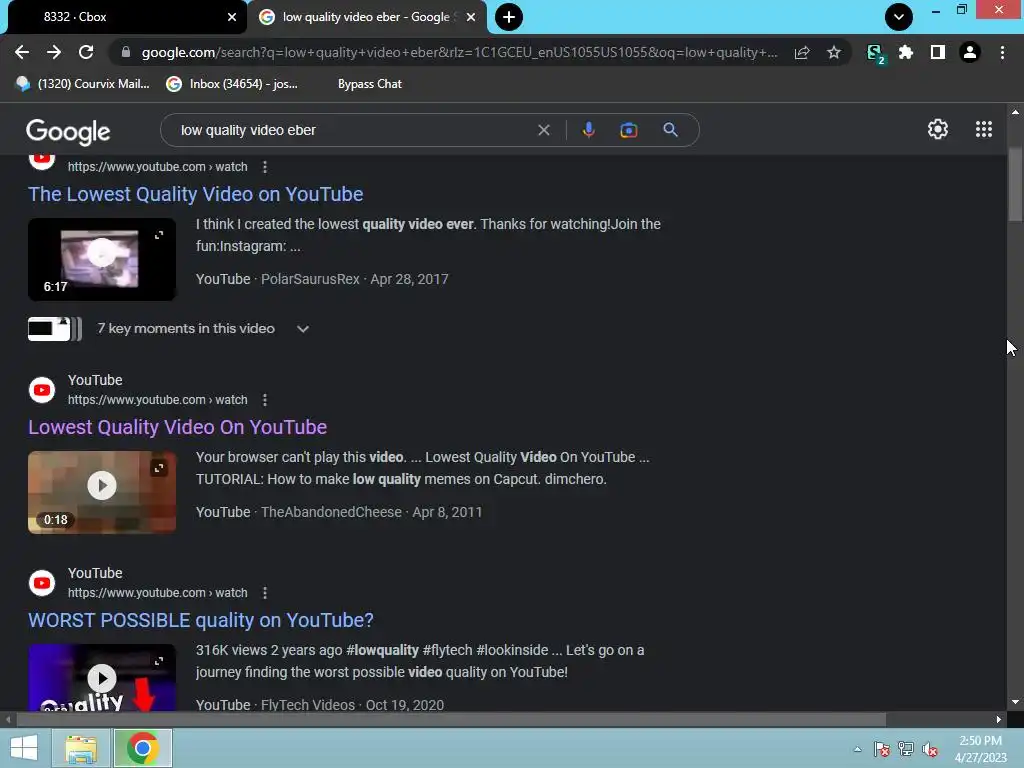Open the Windows Start menu
The image size is (1024, 768).
24,748
